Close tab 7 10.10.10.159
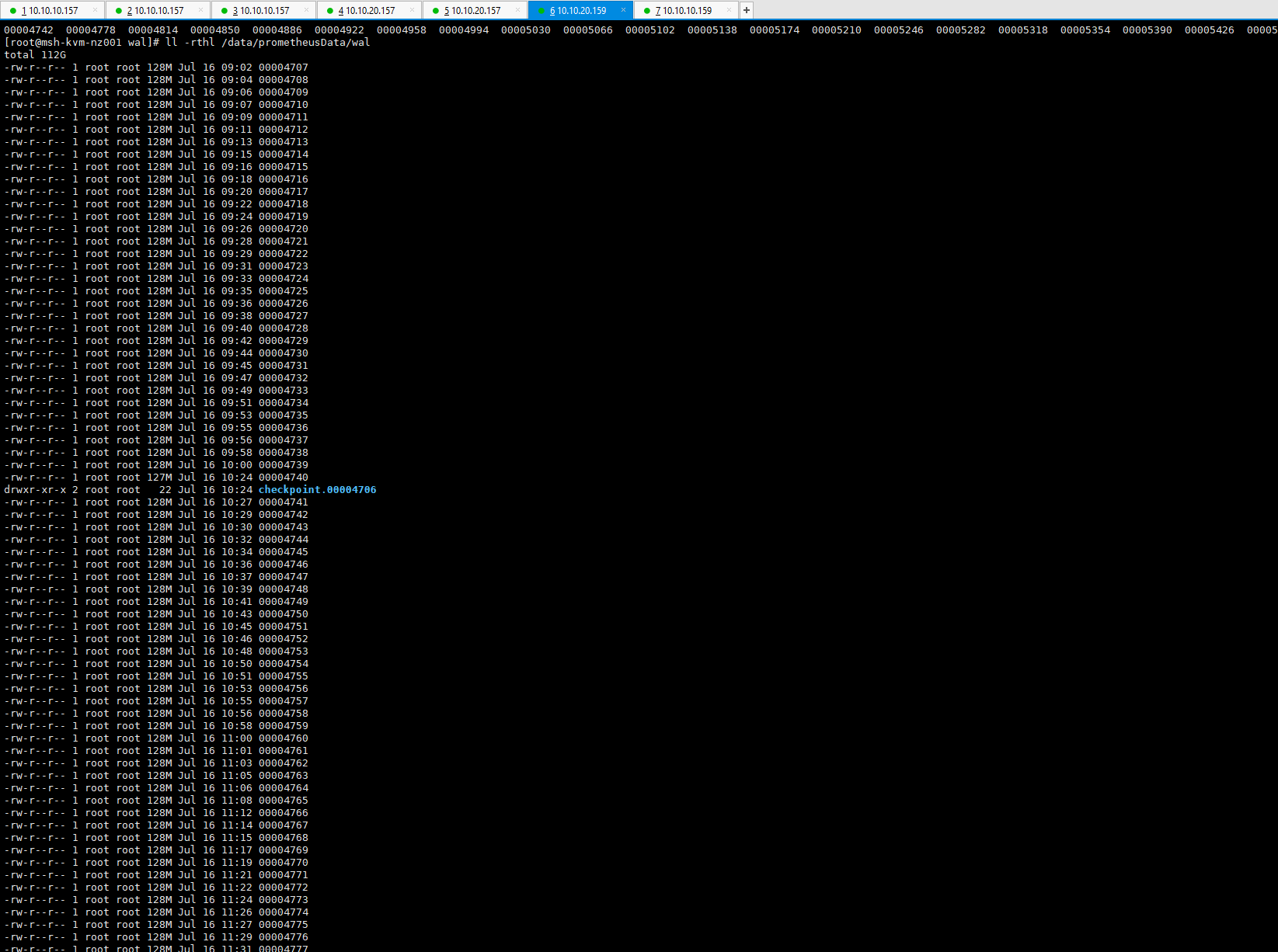1278x952 pixels. (729, 10)
